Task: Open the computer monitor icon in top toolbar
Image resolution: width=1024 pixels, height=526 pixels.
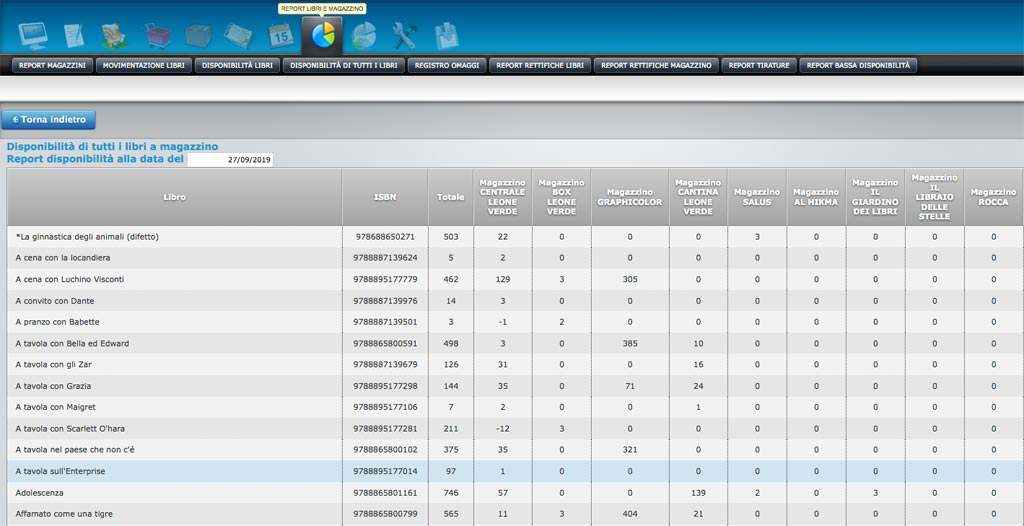Action: [33, 35]
